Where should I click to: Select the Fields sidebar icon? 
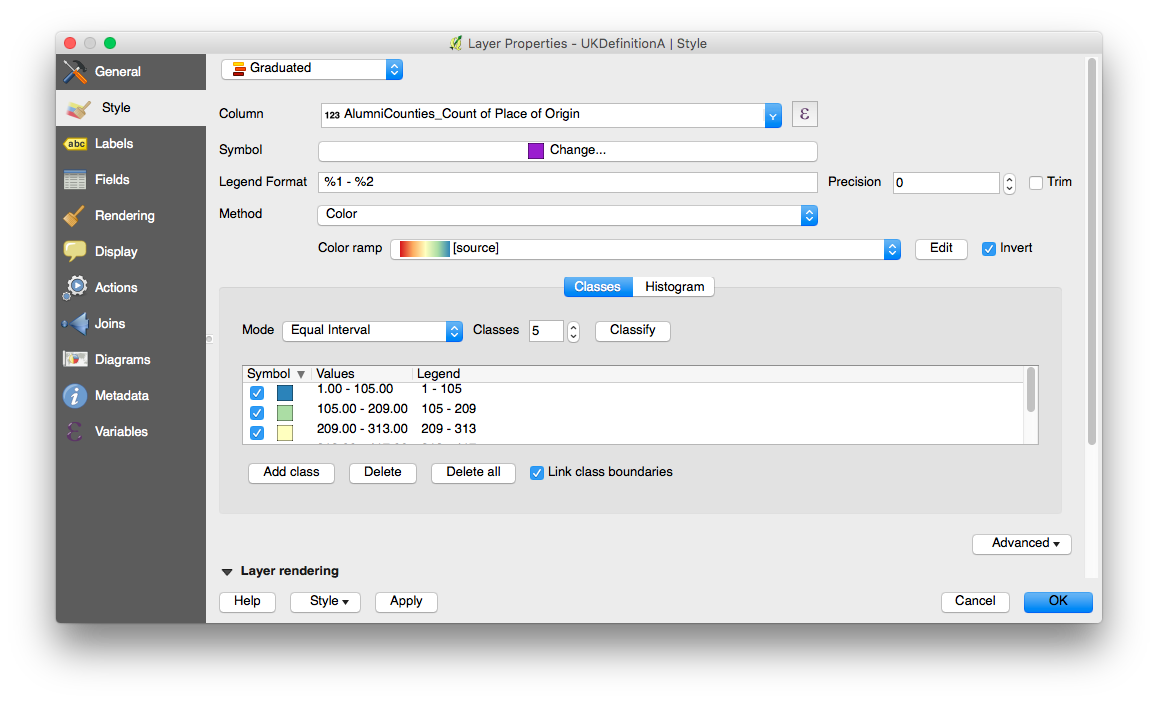(x=110, y=179)
